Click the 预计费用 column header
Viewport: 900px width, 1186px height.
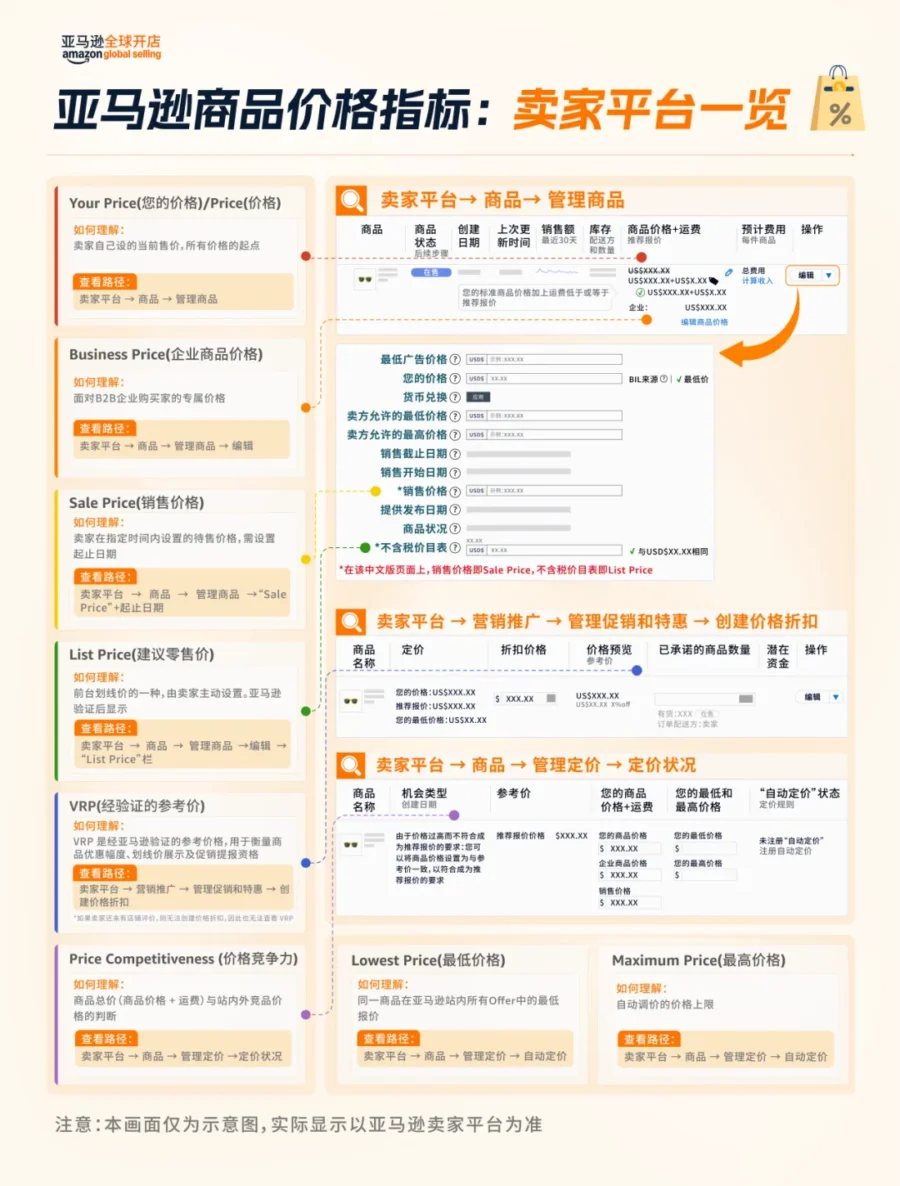point(763,229)
